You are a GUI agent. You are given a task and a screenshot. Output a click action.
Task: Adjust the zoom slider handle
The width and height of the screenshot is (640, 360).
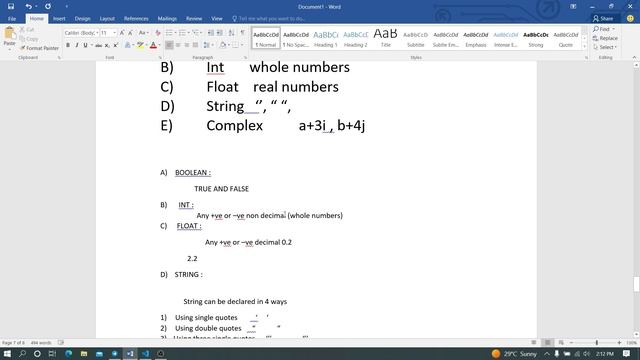(x=597, y=343)
